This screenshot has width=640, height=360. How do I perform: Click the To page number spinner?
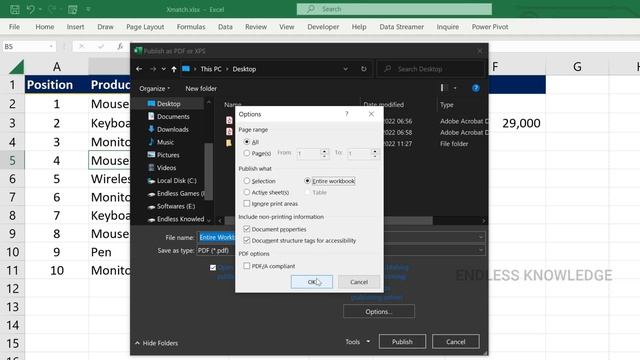pyautogui.click(x=374, y=153)
